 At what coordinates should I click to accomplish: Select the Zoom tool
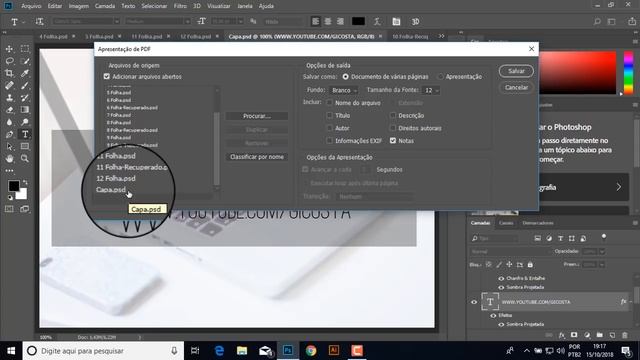[x=25, y=158]
